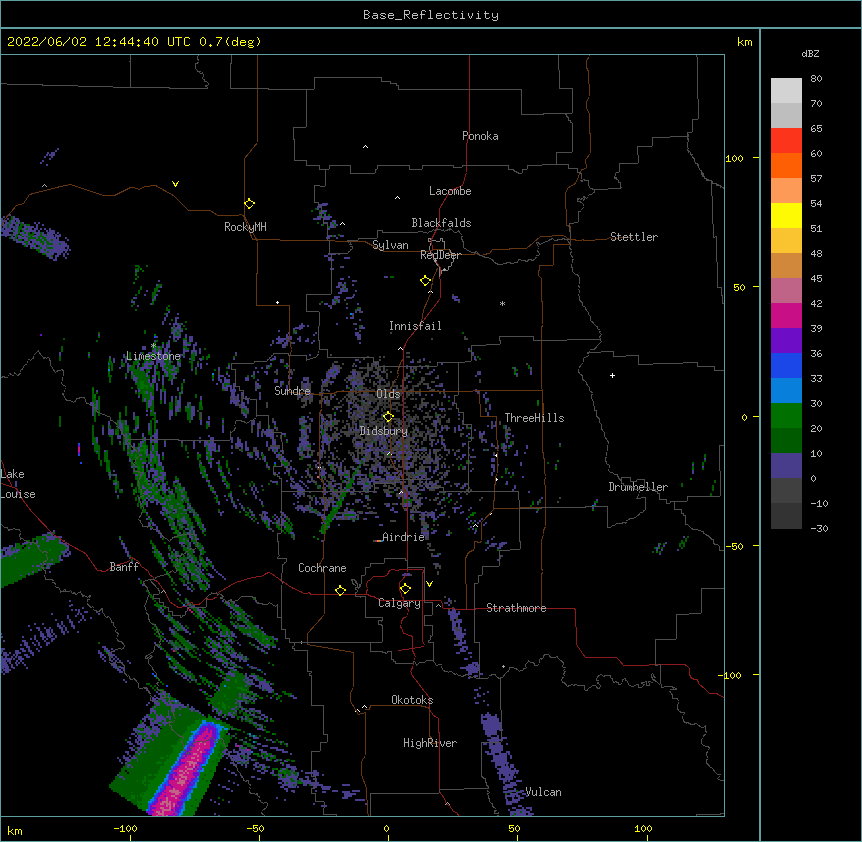Select the yellow diamond marker above Calgary label
Image resolution: width=862 pixels, height=842 pixels.
(405, 589)
